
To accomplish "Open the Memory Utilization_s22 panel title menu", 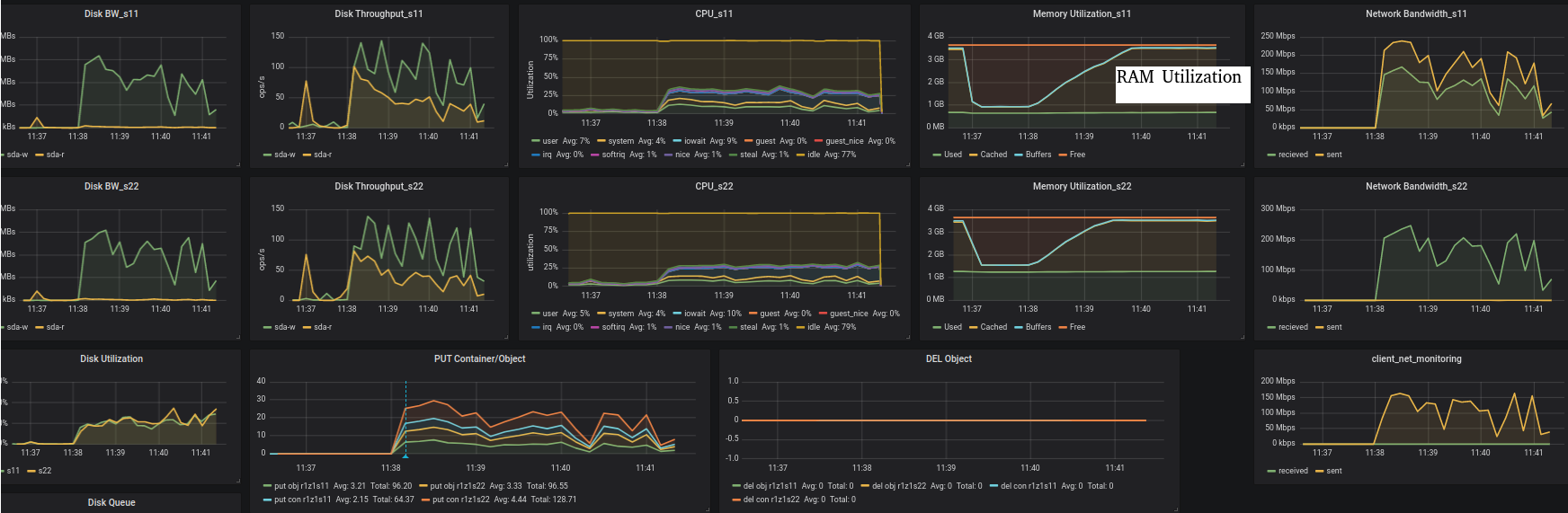I will 1082,186.
